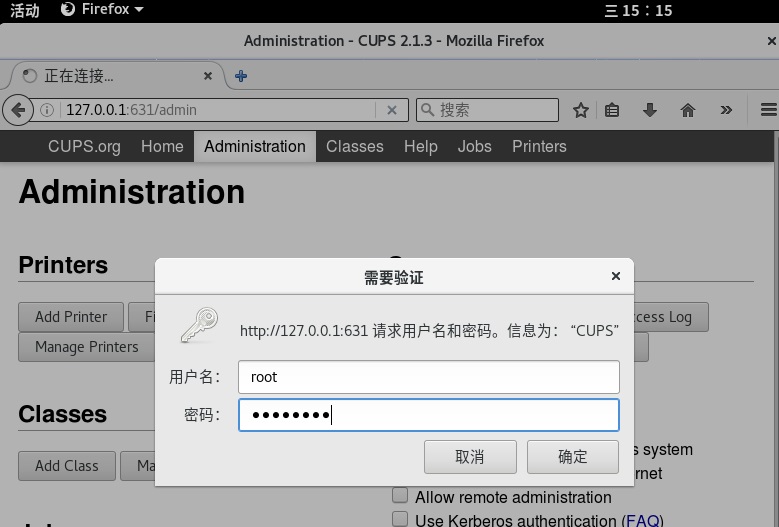The width and height of the screenshot is (779, 527).
Task: Stop loading with address bar X icon
Action: (x=391, y=110)
